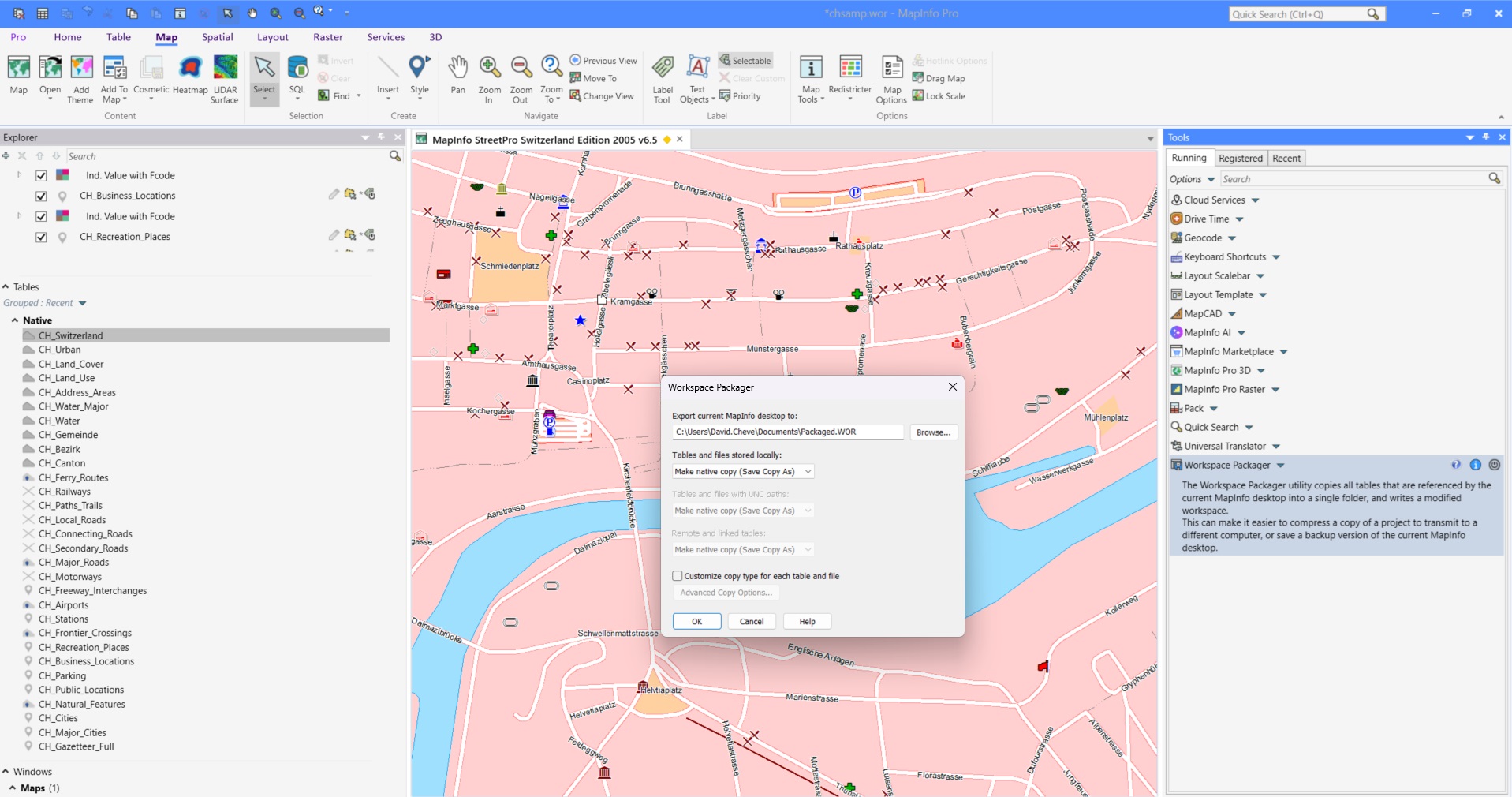1512x797 pixels.
Task: Click the export path text field
Action: pos(787,432)
